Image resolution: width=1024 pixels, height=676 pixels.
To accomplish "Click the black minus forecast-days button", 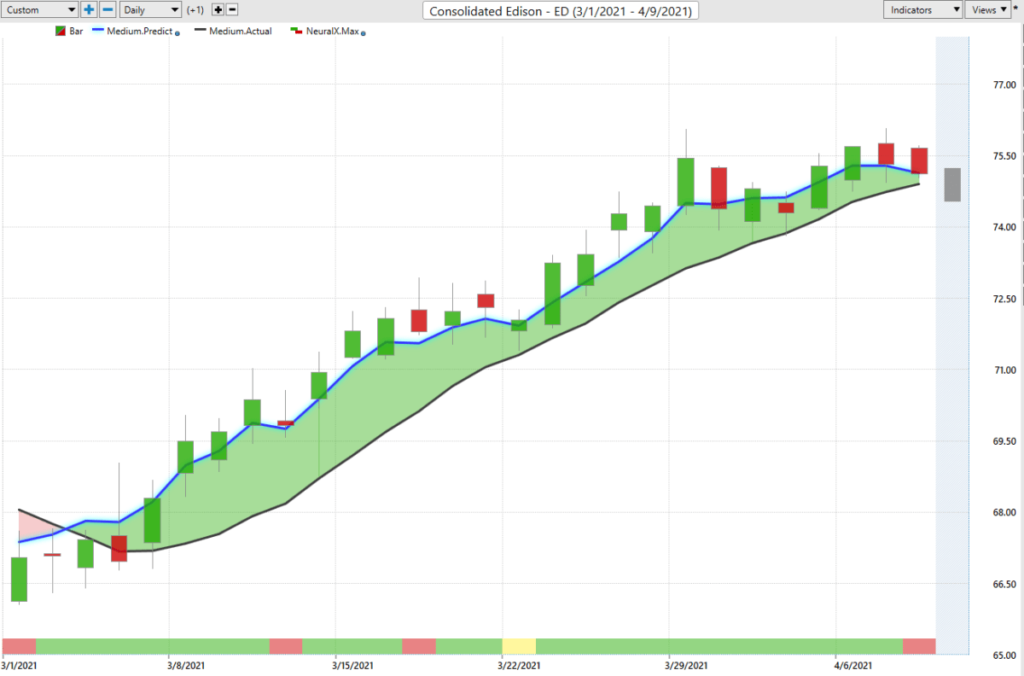I will click(x=232, y=10).
